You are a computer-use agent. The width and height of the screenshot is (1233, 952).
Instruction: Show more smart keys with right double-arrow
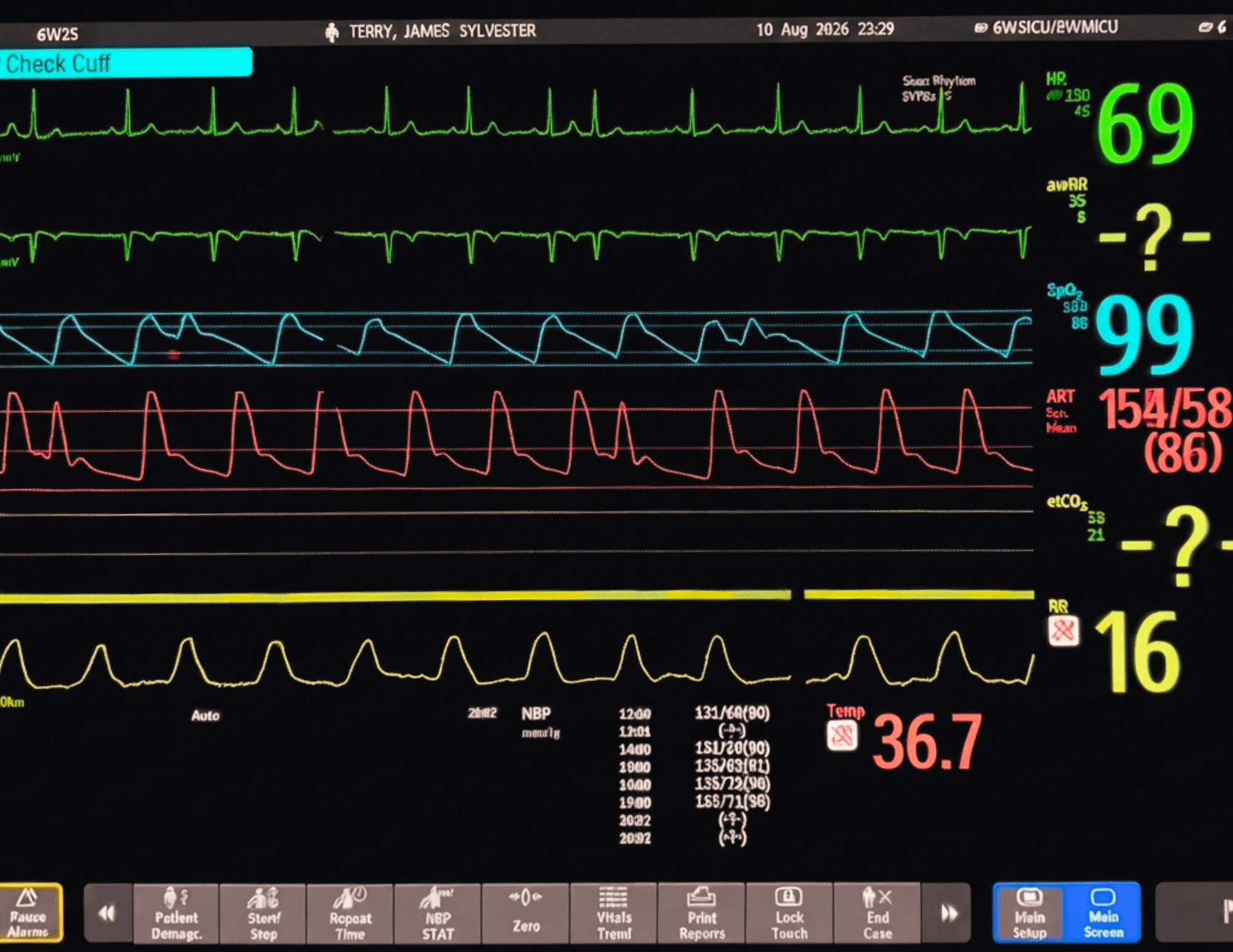[x=948, y=914]
